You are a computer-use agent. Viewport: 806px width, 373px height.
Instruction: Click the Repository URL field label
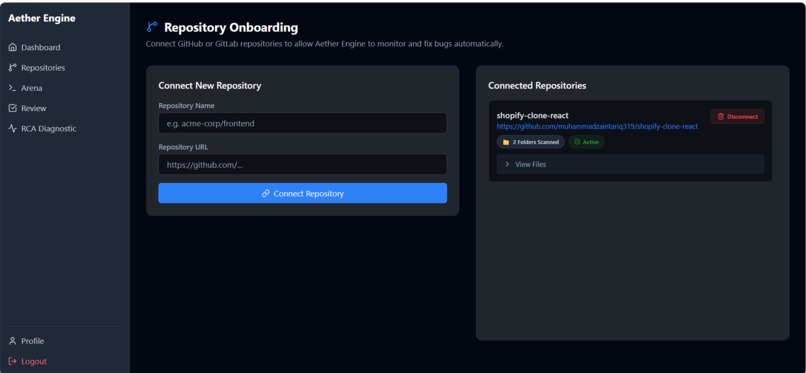point(184,147)
